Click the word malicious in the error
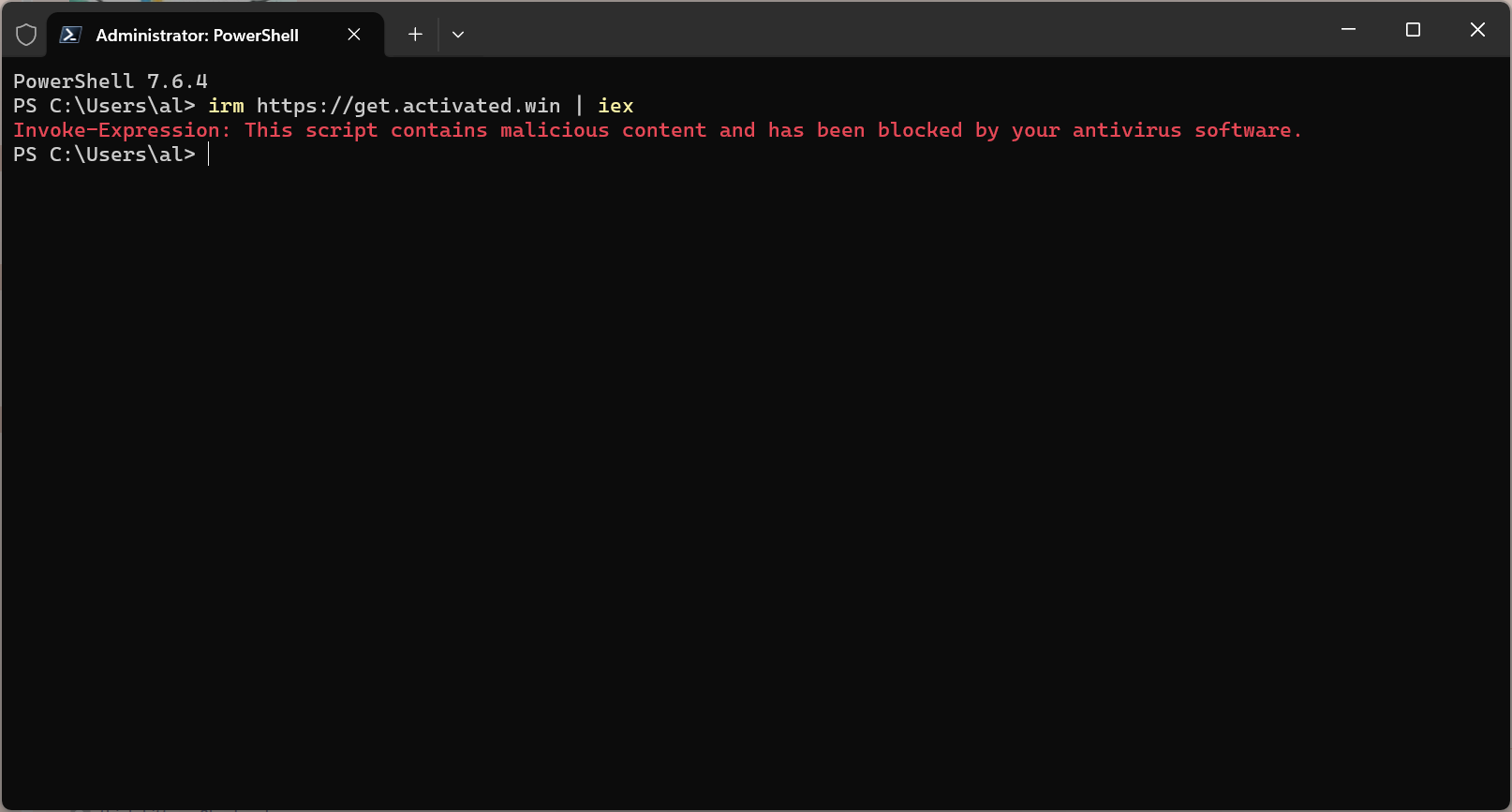The width and height of the screenshot is (1512, 812). pyautogui.click(x=555, y=130)
